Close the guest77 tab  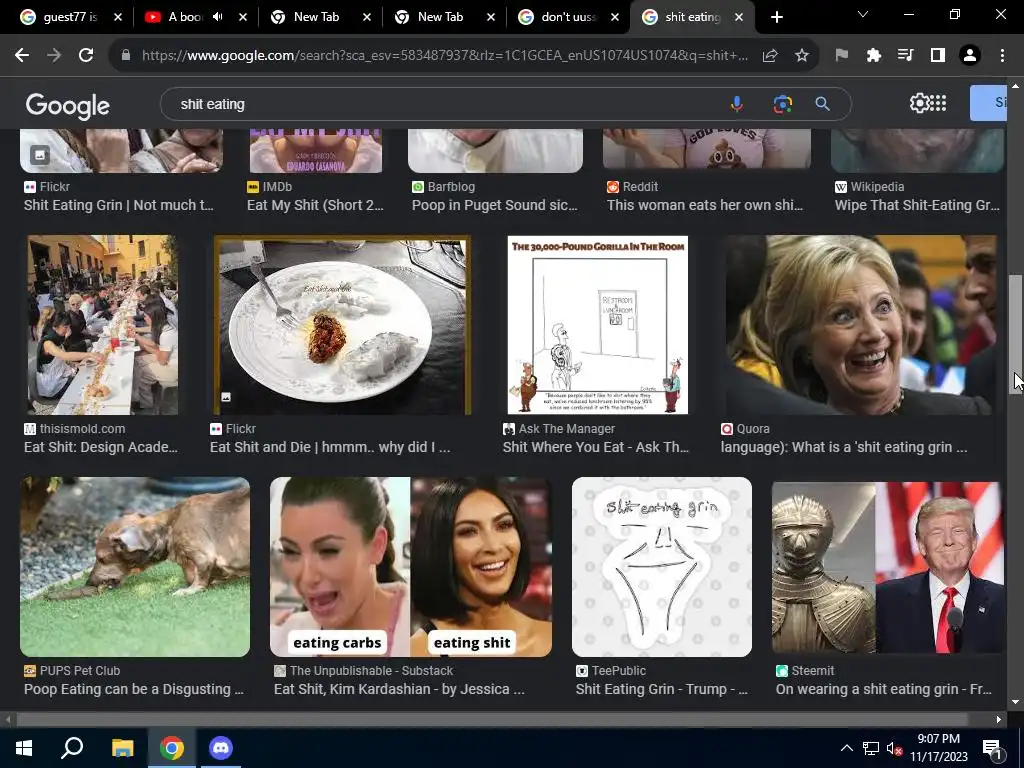[x=118, y=17]
